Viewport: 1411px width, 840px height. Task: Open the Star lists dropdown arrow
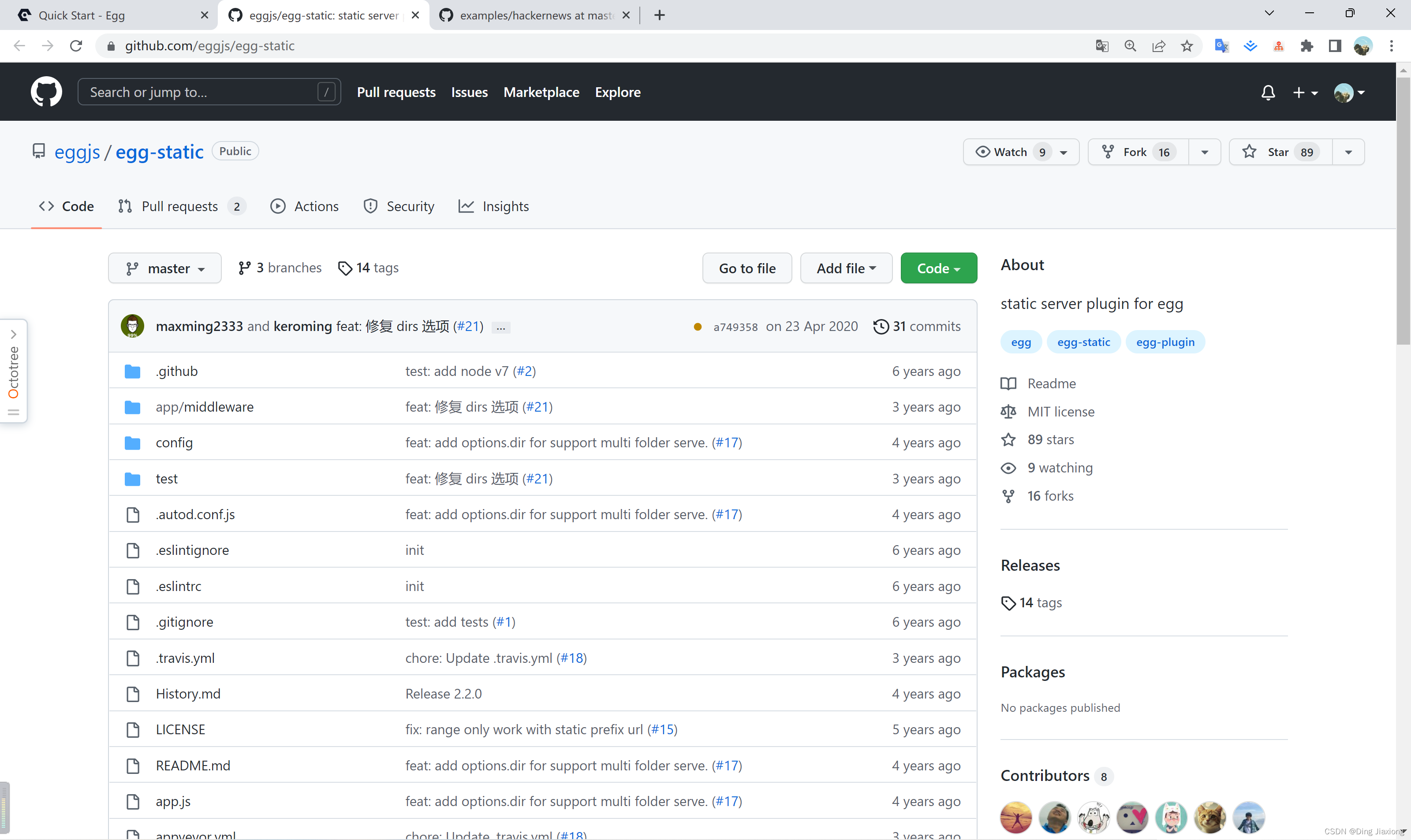point(1349,152)
